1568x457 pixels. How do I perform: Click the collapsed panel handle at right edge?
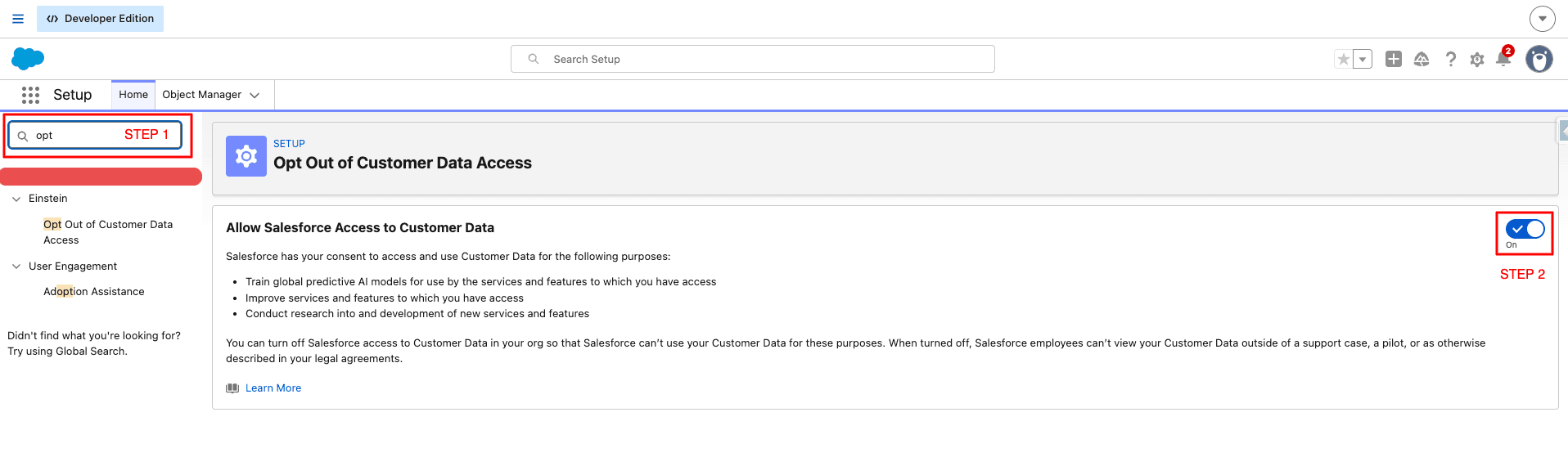click(x=1562, y=131)
